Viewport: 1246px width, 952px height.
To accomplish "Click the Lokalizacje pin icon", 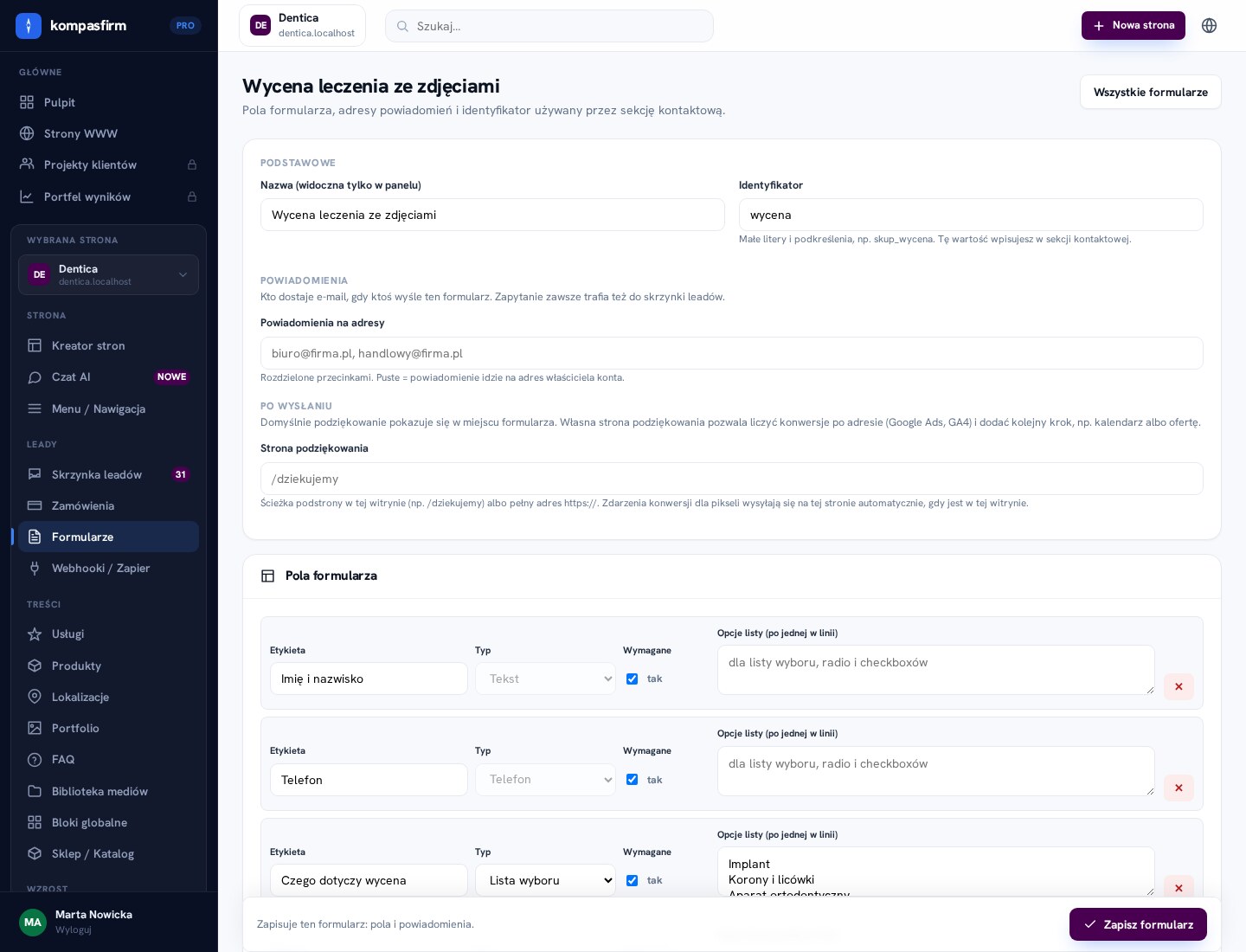I will pyautogui.click(x=35, y=697).
